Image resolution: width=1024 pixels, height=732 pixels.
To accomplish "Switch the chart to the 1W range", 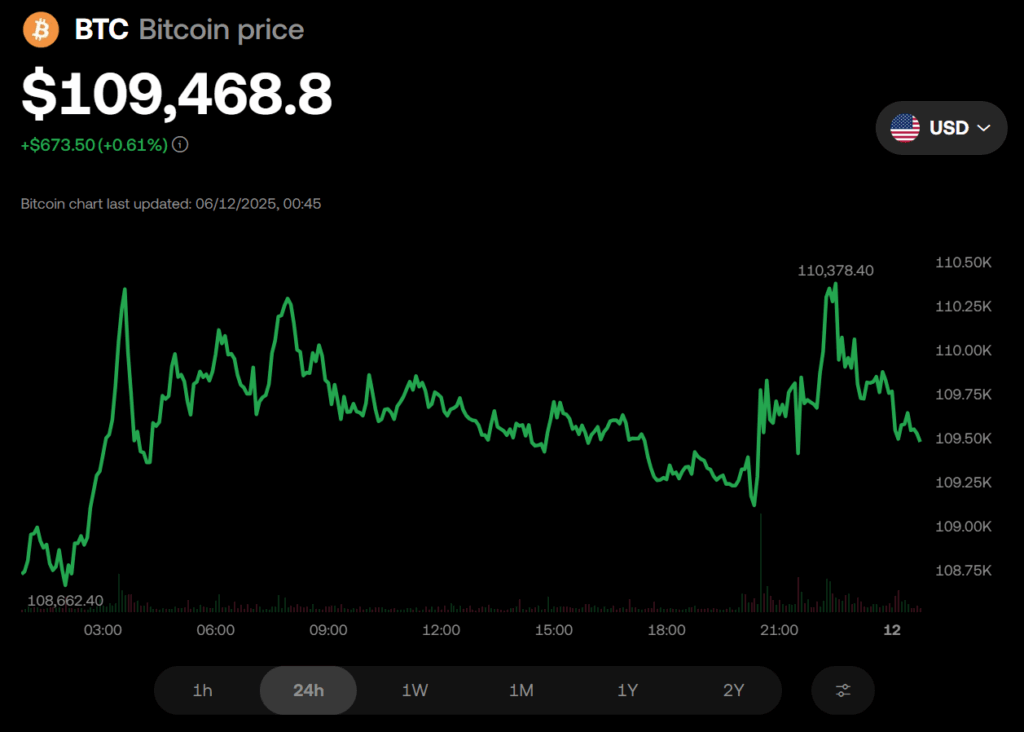I will tap(415, 690).
